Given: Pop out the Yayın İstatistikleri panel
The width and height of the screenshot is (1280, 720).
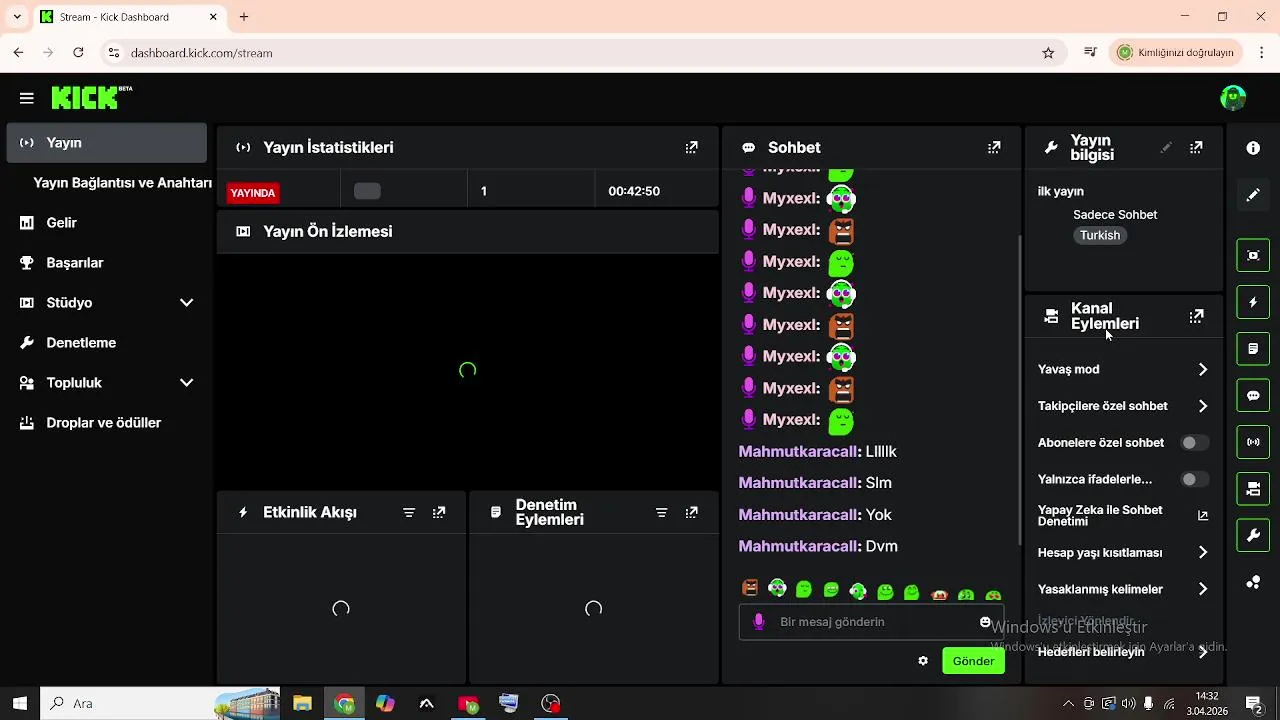Looking at the screenshot, I should coord(691,147).
